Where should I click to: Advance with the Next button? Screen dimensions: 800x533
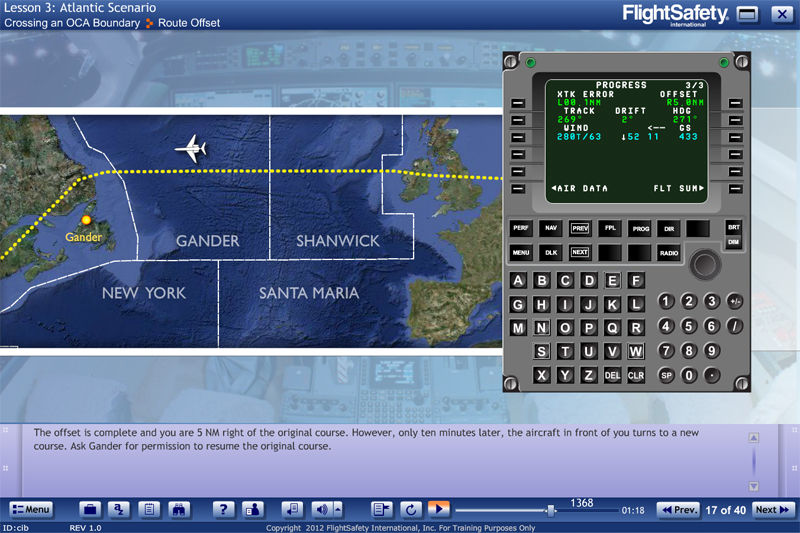tap(773, 510)
